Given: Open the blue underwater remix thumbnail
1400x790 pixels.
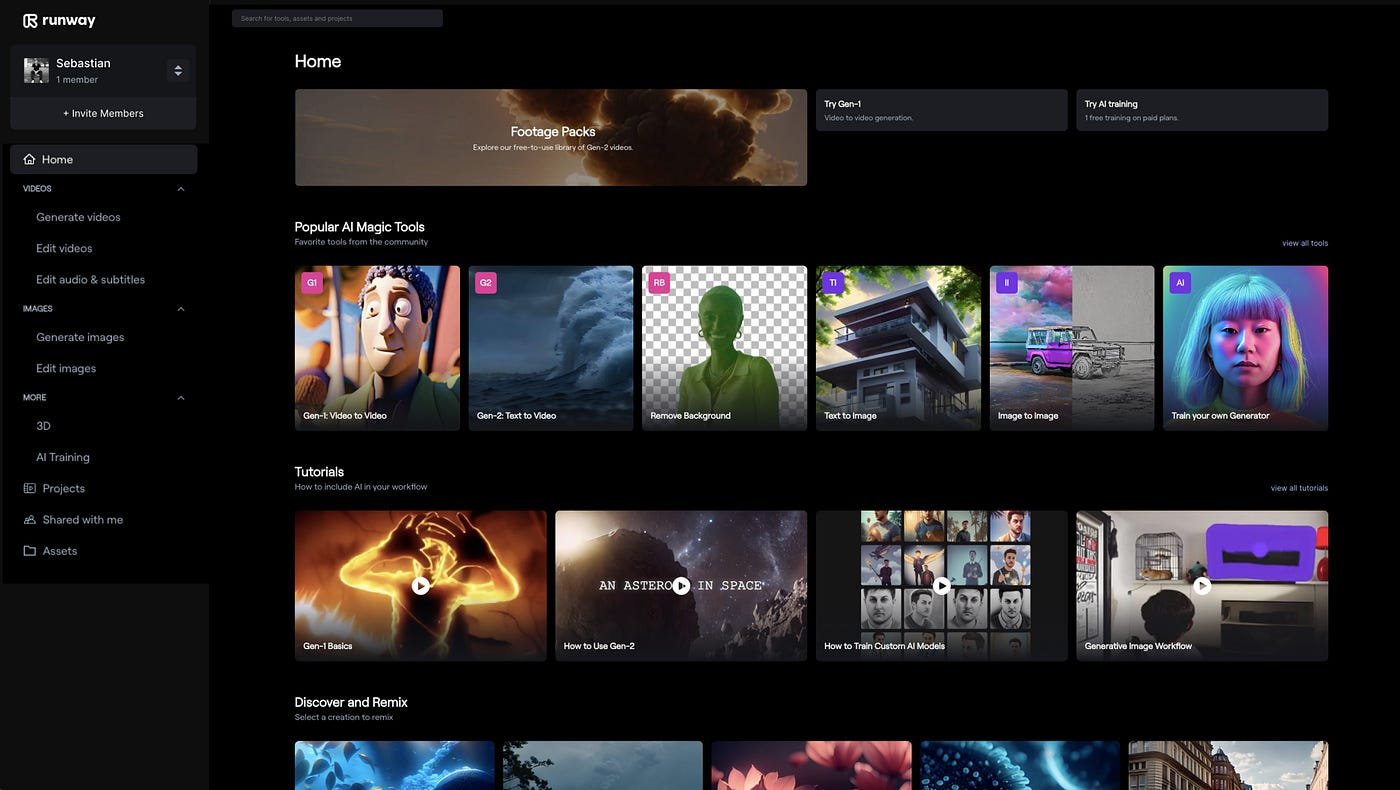Looking at the screenshot, I should click(395, 765).
